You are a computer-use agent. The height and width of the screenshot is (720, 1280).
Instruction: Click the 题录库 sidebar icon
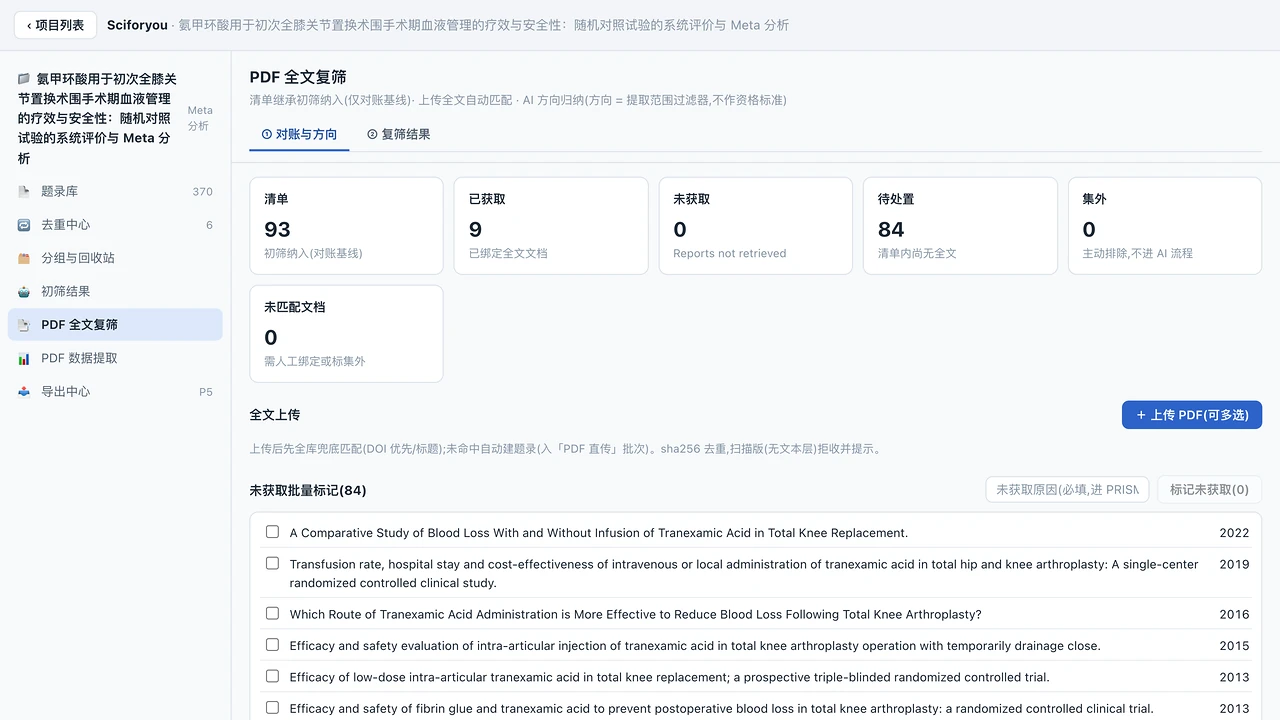[x=24, y=191]
